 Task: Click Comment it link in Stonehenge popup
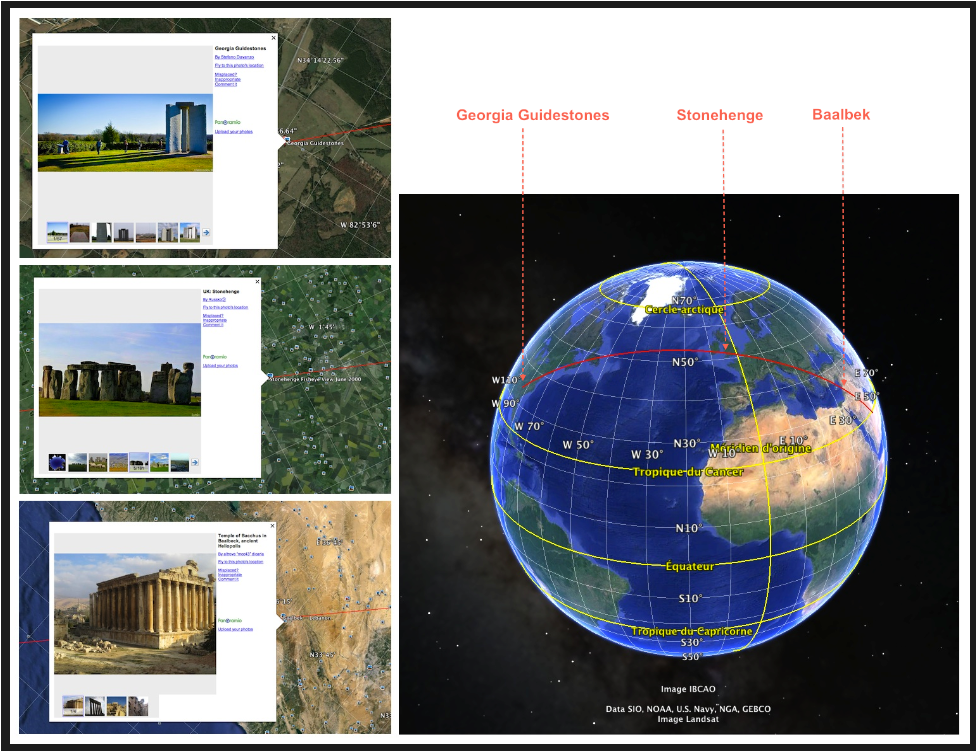[213, 325]
